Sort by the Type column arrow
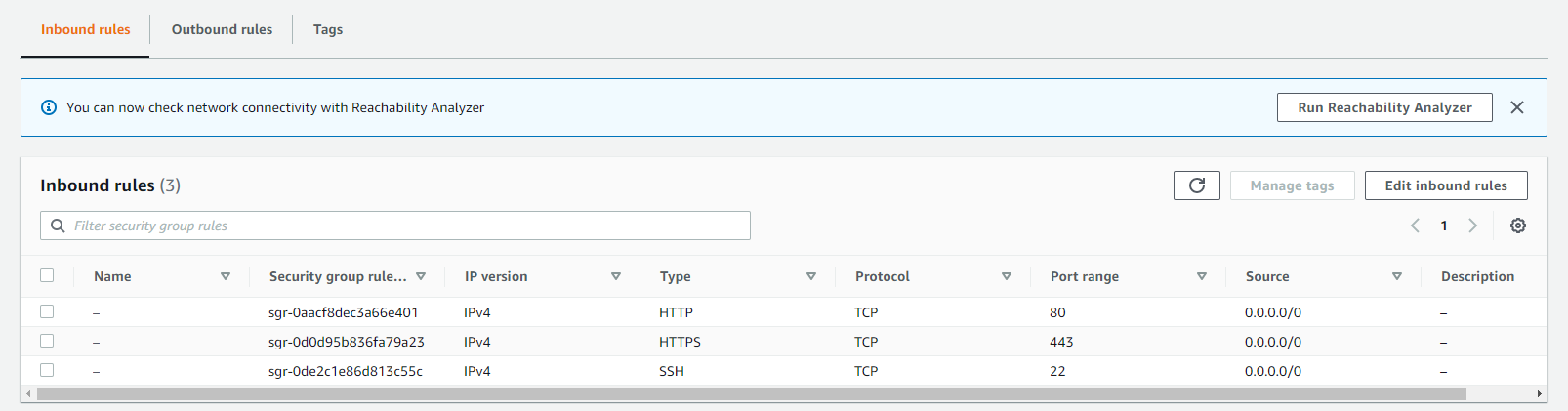1568x411 pixels. (811, 276)
